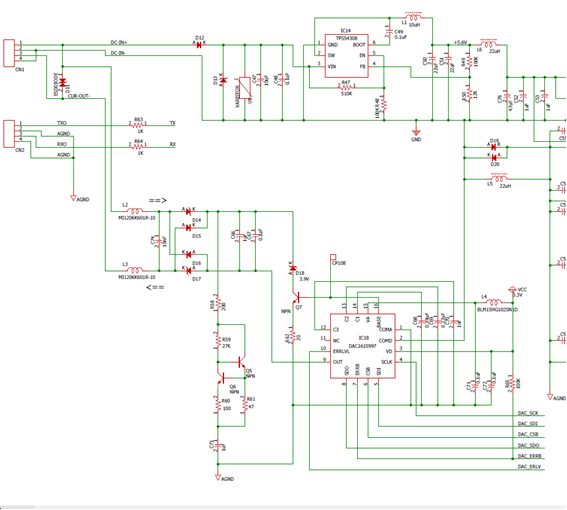
Task: Select the D13 diode symbol
Action: (x=223, y=79)
